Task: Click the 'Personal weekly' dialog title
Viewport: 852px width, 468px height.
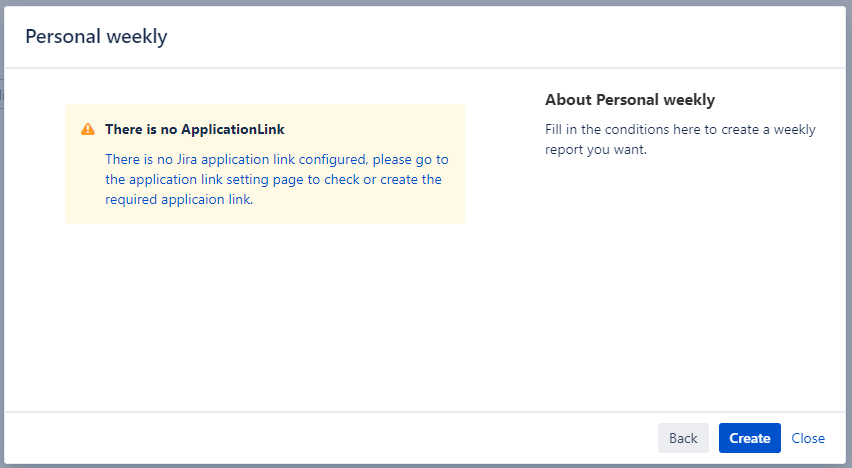Action: pyautogui.click(x=96, y=37)
